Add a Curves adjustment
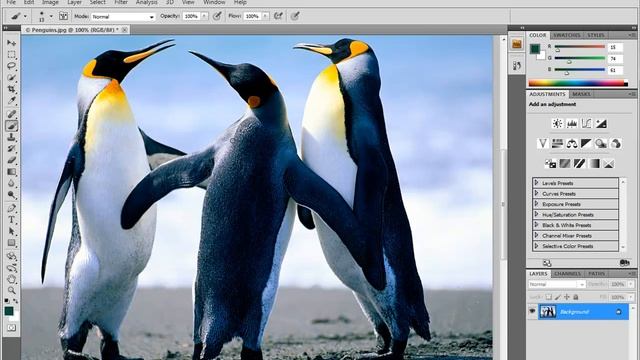640x360 pixels. pos(586,123)
